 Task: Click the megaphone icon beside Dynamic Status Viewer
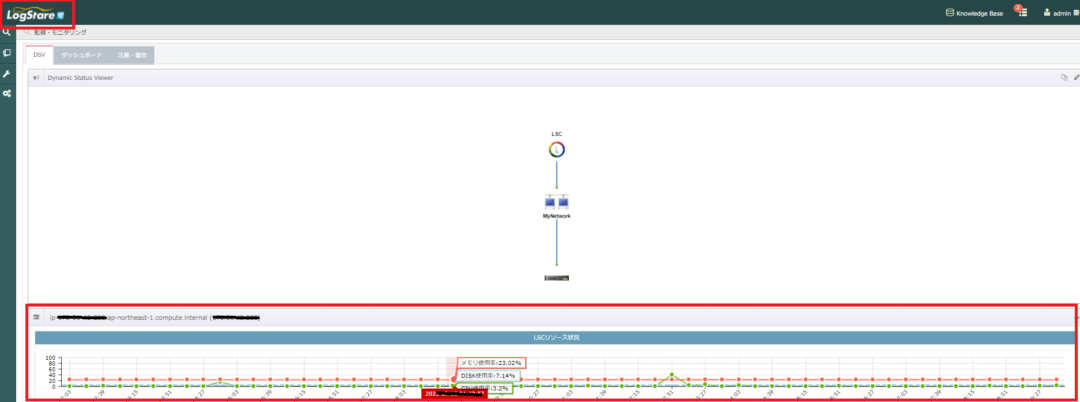36,77
